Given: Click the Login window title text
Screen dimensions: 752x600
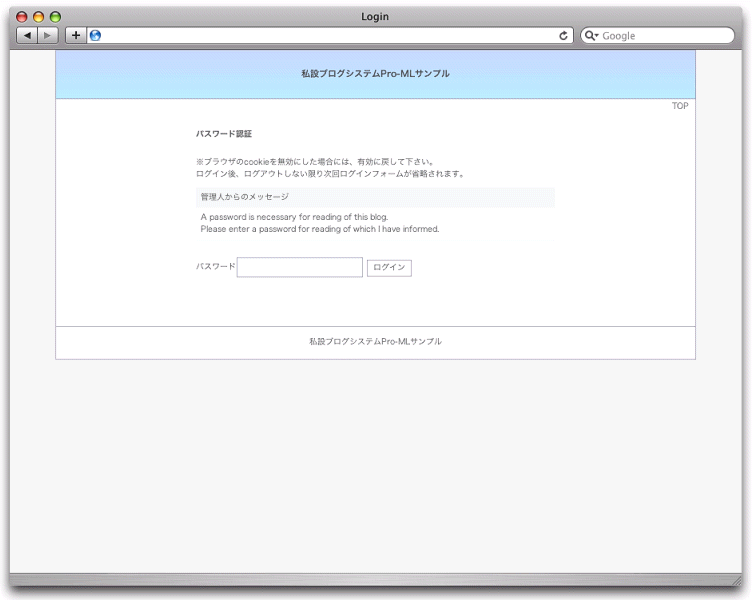Looking at the screenshot, I should click(x=375, y=17).
